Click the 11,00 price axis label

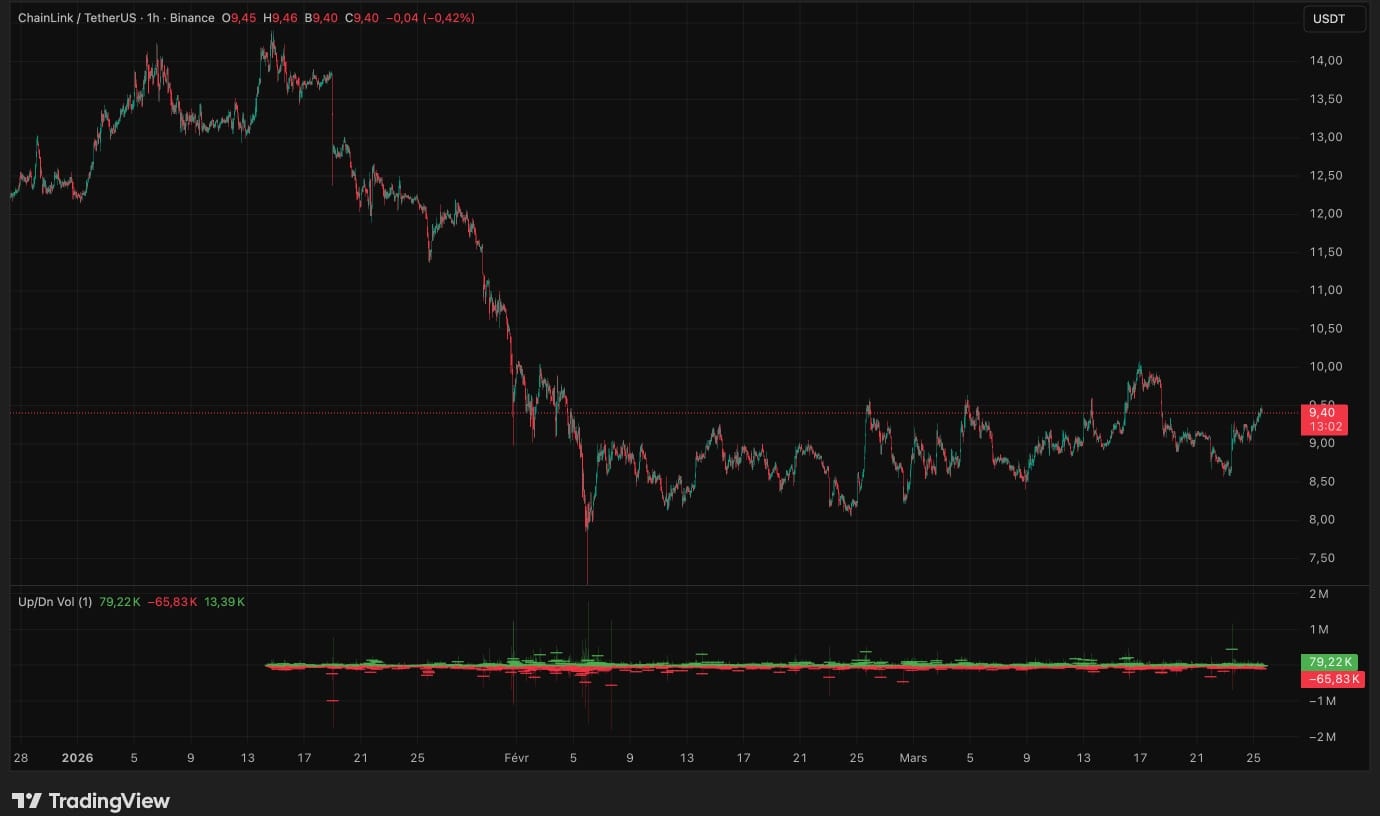[1325, 290]
